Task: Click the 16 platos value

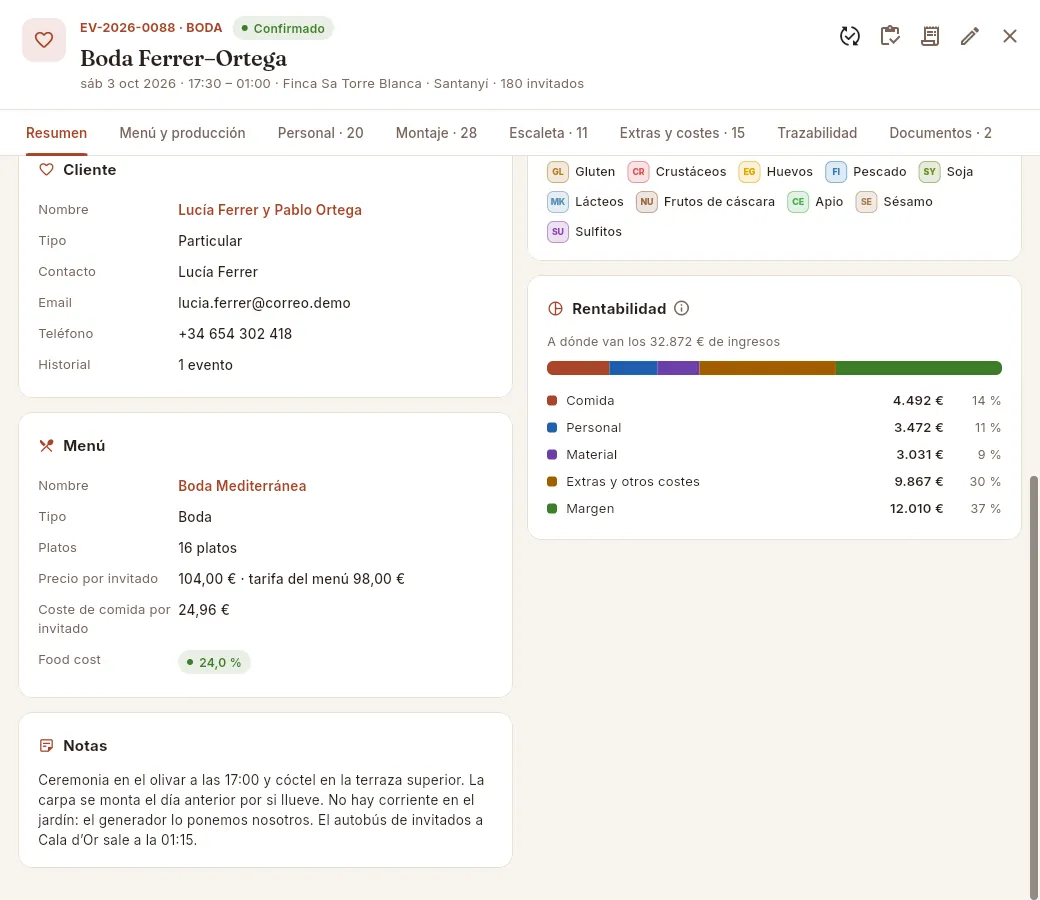Action: click(208, 548)
